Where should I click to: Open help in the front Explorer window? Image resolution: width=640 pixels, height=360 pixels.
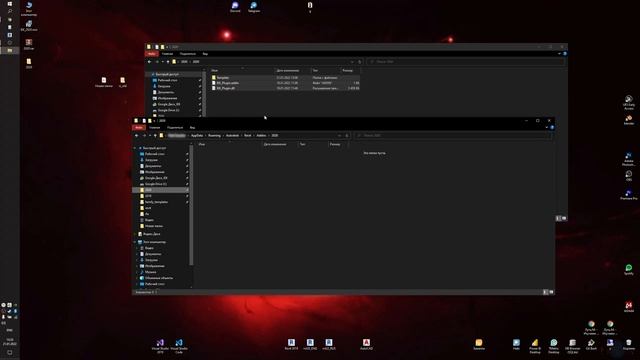pos(552,127)
